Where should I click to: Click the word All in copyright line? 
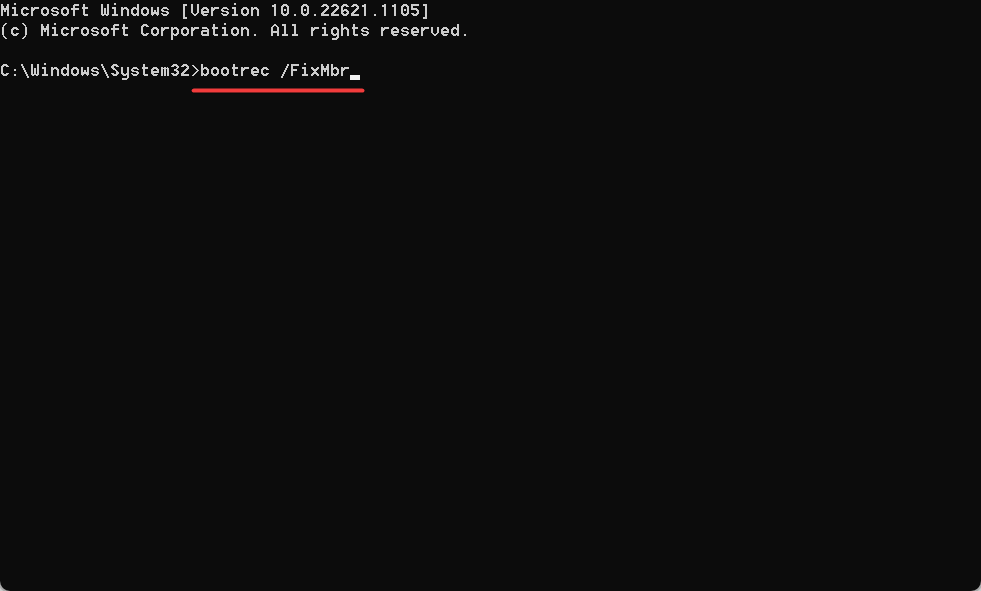[285, 31]
